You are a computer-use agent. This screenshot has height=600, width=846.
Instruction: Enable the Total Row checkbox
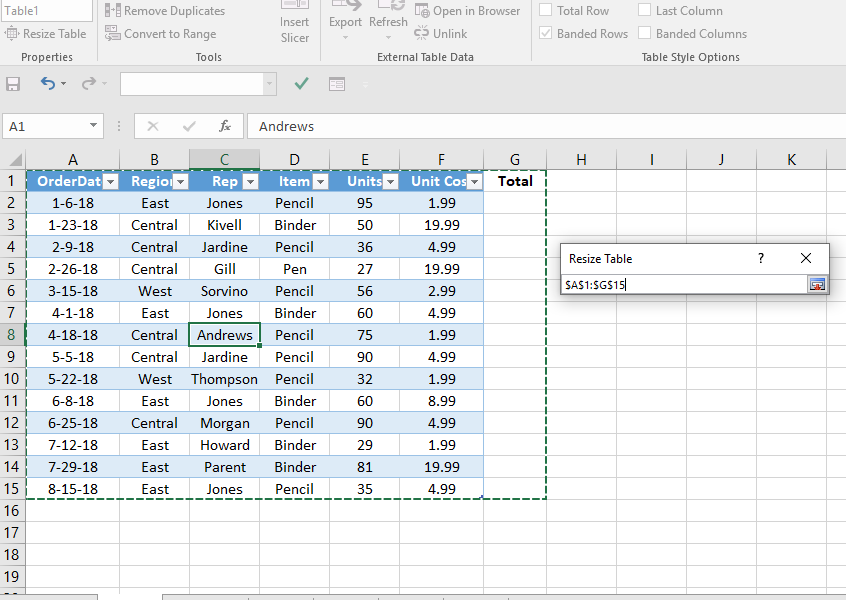tap(546, 10)
